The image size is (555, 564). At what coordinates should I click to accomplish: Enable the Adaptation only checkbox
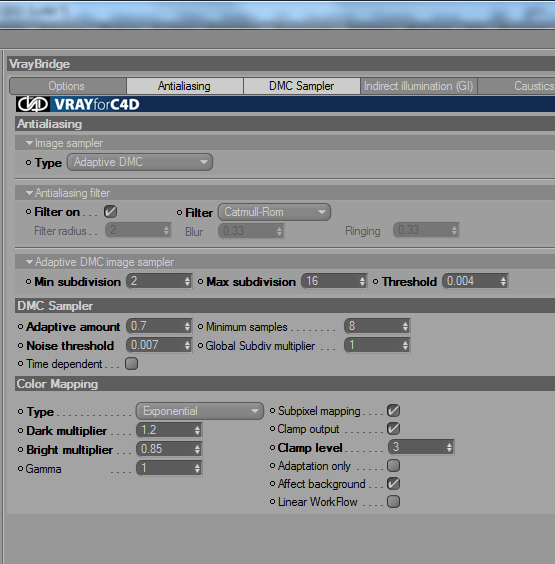click(393, 465)
